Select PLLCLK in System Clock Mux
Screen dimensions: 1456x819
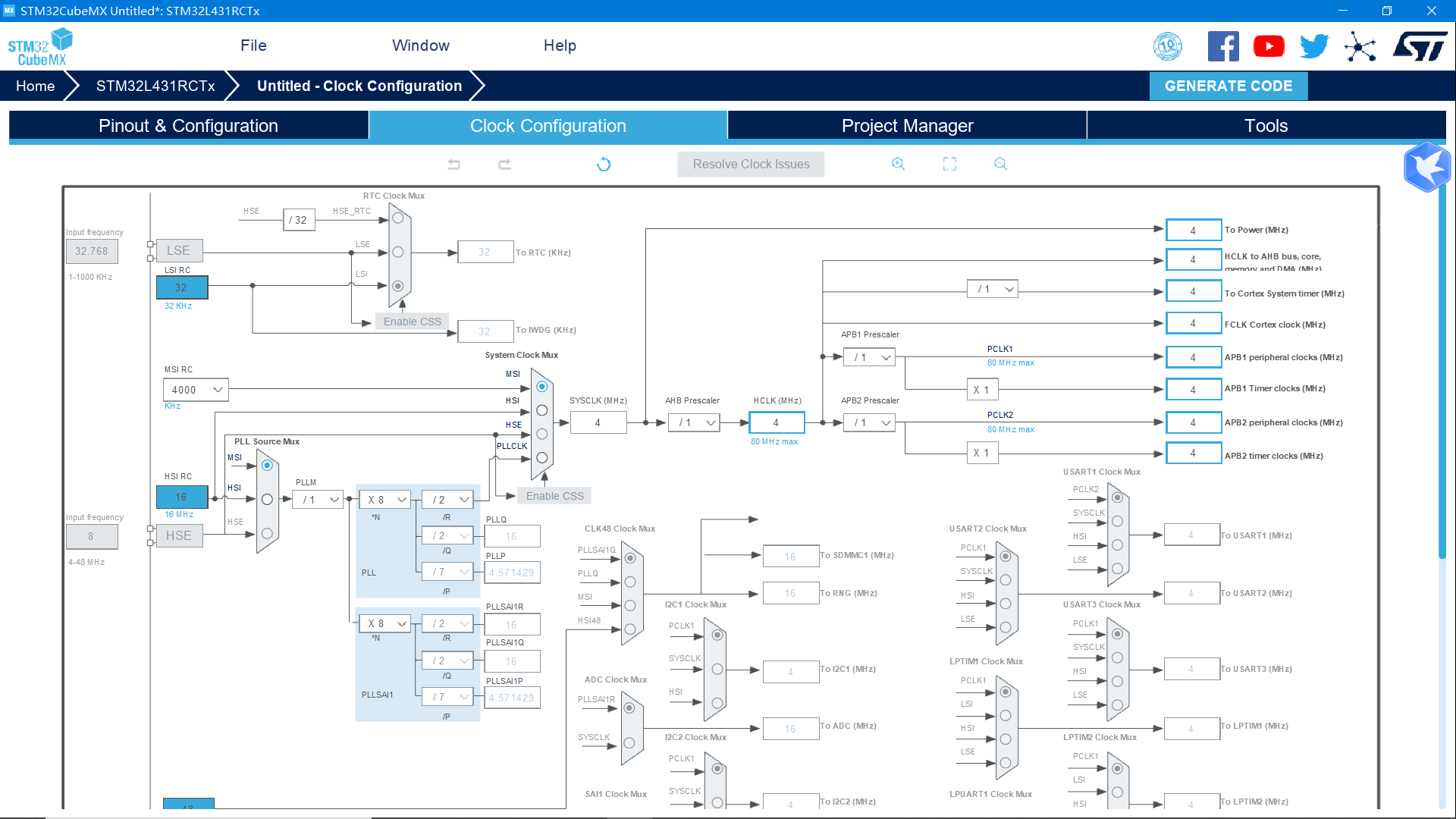pyautogui.click(x=541, y=457)
